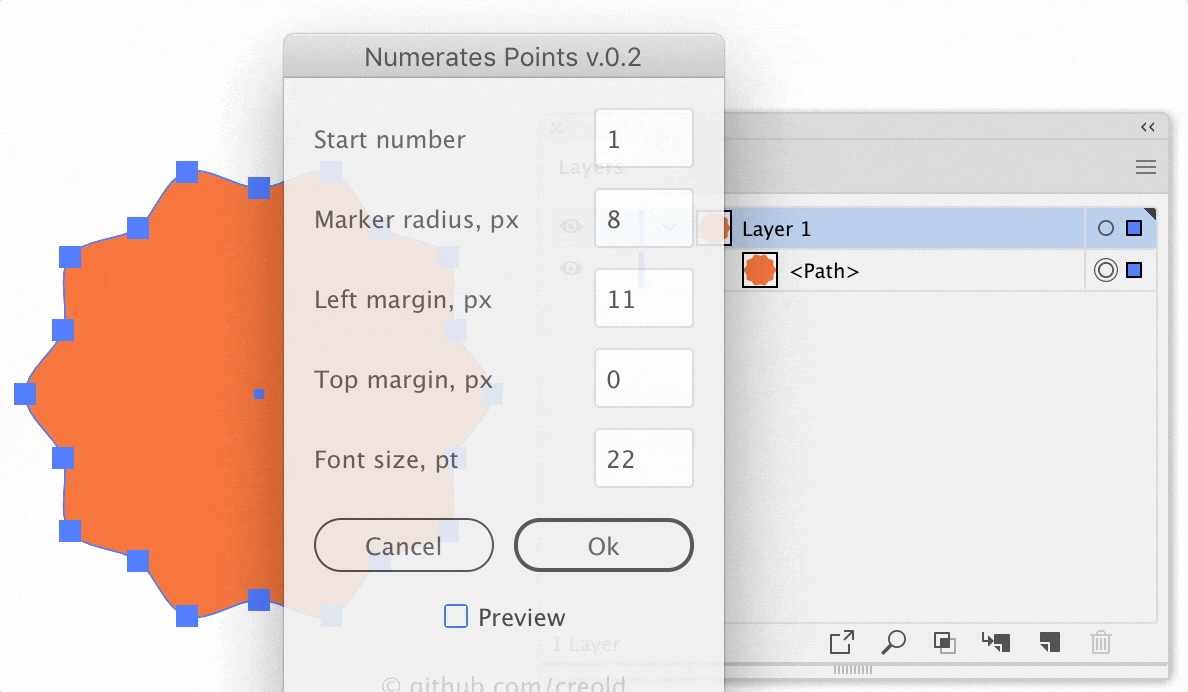Image resolution: width=1188 pixels, height=692 pixels.
Task: Click Create New Layer icon
Action: 1049,642
